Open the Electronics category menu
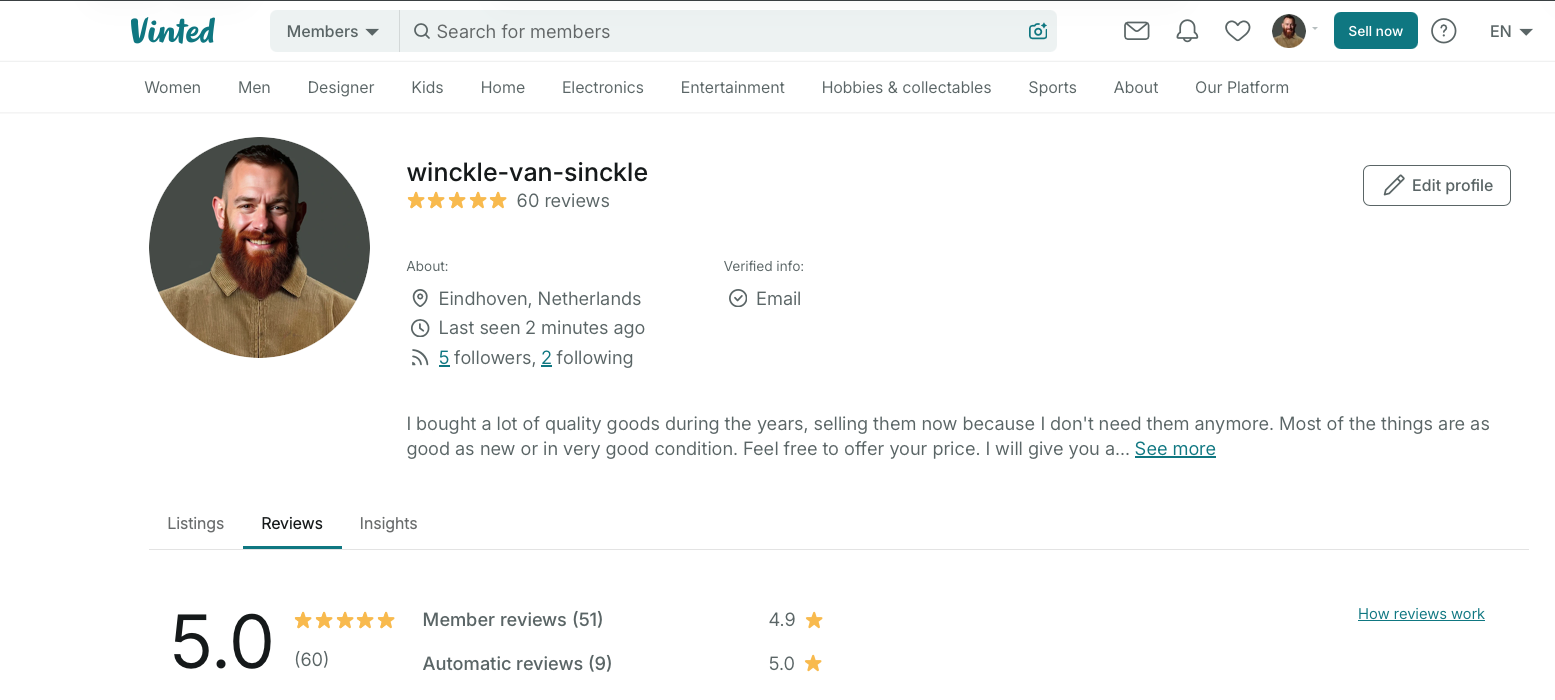 tap(602, 87)
